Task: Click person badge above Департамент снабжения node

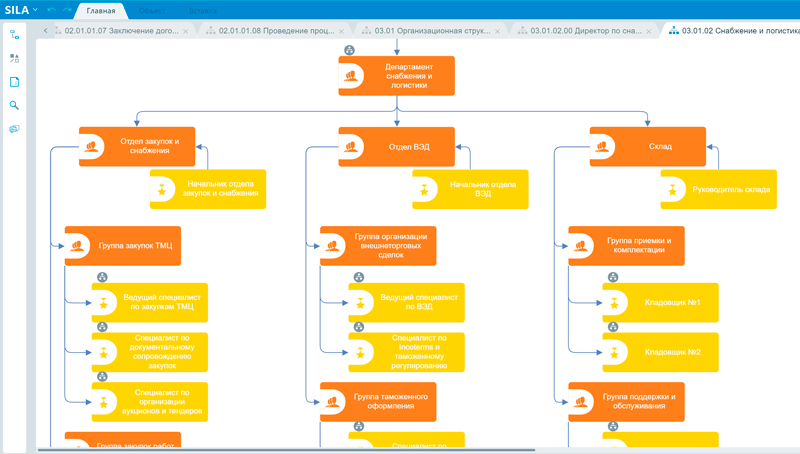Action: pyautogui.click(x=349, y=48)
